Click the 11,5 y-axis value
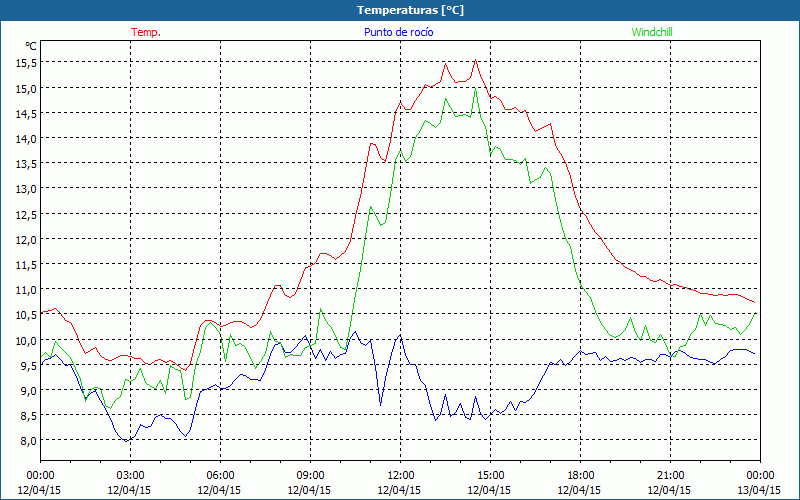Screen dimensions: 800x500 point(27,264)
